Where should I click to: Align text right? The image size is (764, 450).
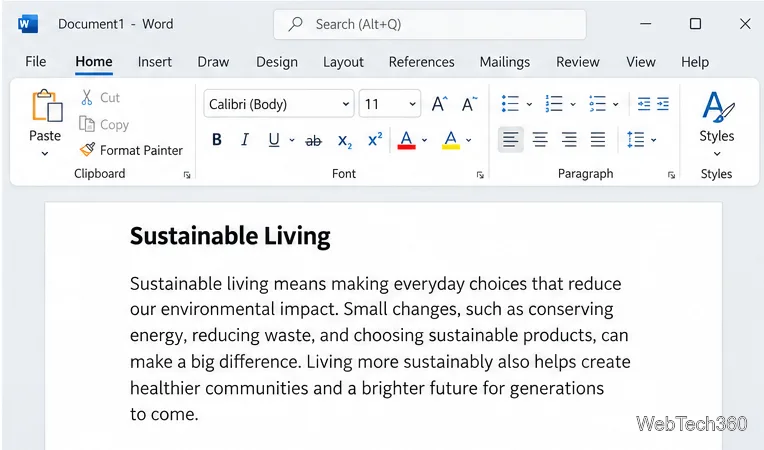tap(569, 140)
